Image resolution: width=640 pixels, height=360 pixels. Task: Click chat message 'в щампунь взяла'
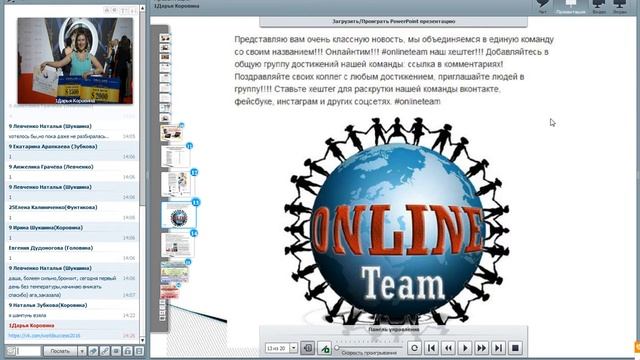(27, 316)
